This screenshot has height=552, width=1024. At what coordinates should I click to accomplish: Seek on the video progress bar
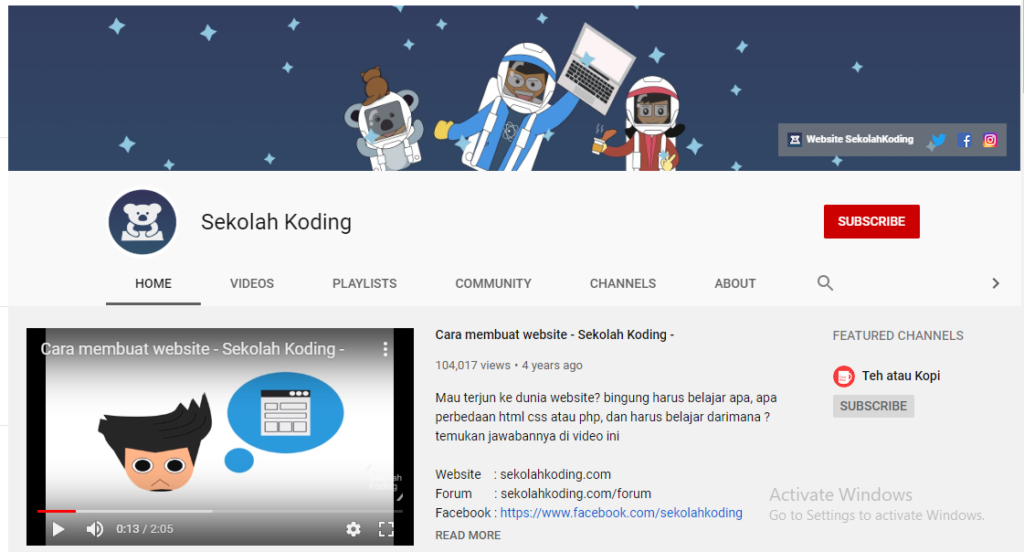(220, 511)
